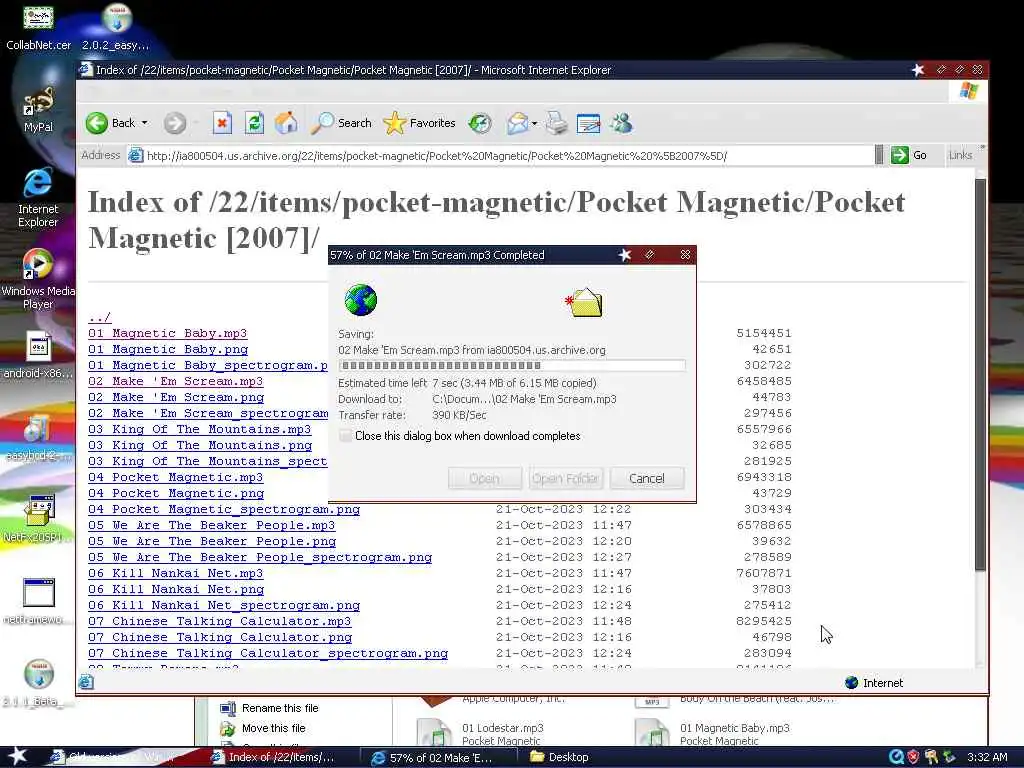The height and width of the screenshot is (768, 1024).
Task: Open 03 King Of The Mountains.png link
Action: (200, 445)
